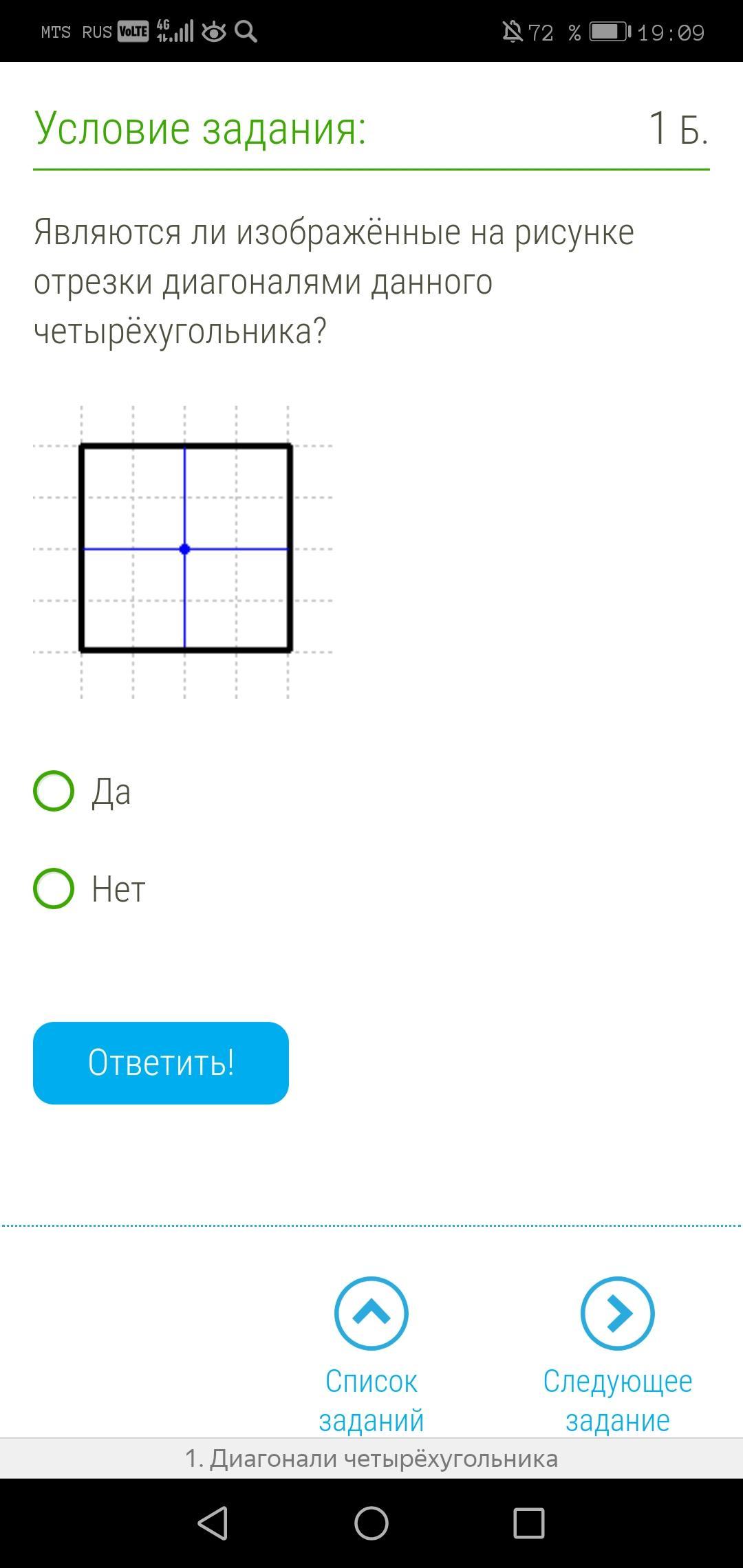Click the 'Ответить!' submit button
743x1568 pixels.
161,1063
